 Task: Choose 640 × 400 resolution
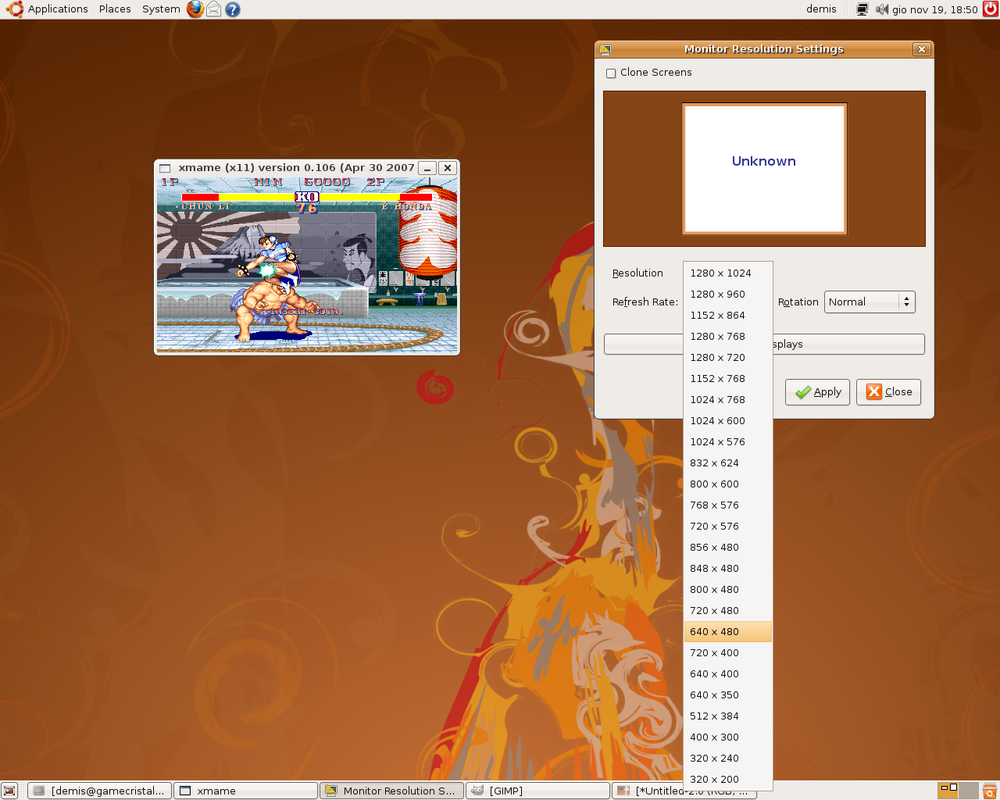pyautogui.click(x=728, y=673)
